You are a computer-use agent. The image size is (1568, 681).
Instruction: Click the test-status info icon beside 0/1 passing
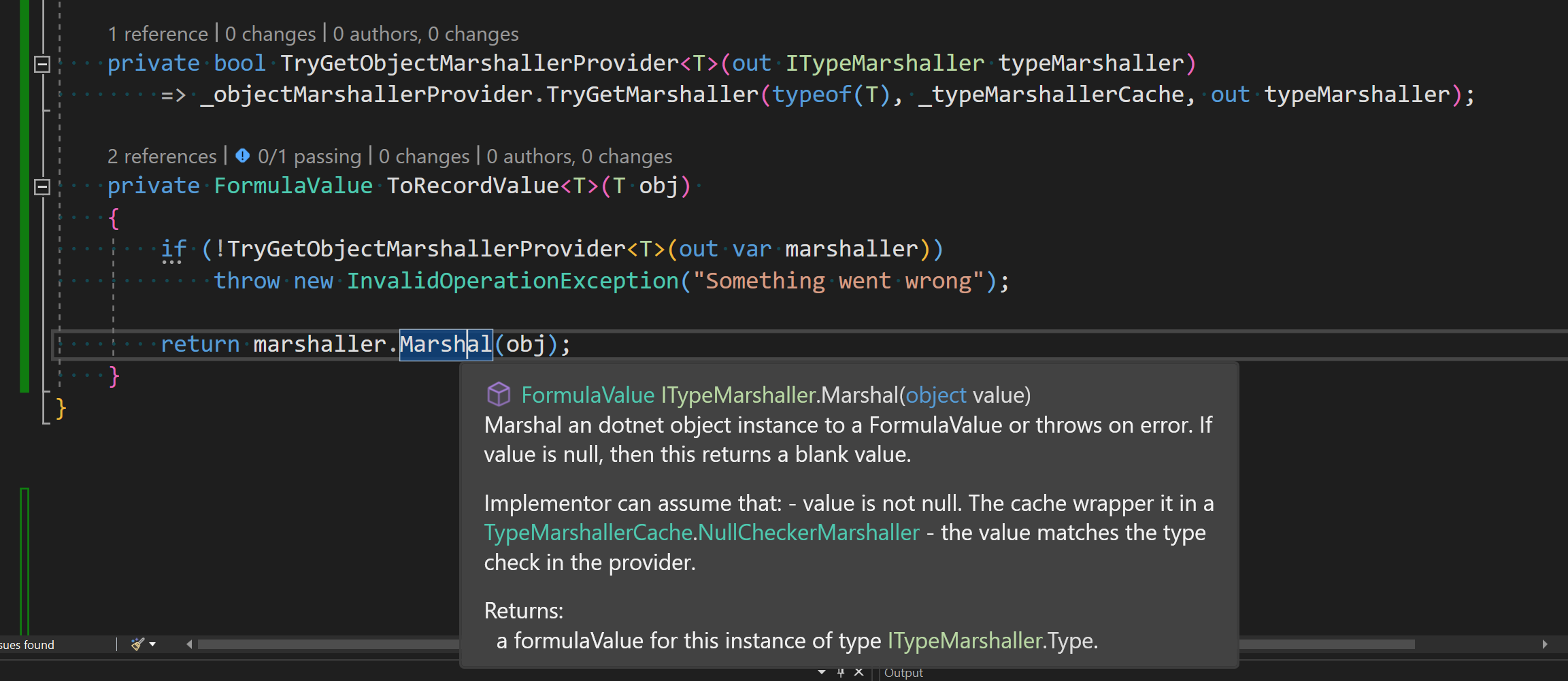(242, 156)
